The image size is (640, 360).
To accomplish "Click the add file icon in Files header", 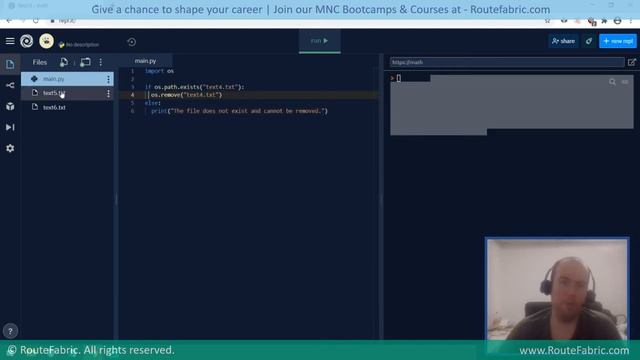I will (64, 62).
